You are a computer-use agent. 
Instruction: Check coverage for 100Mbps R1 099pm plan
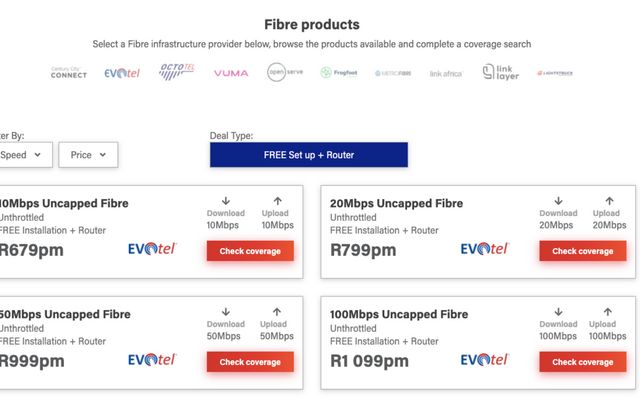tap(582, 362)
